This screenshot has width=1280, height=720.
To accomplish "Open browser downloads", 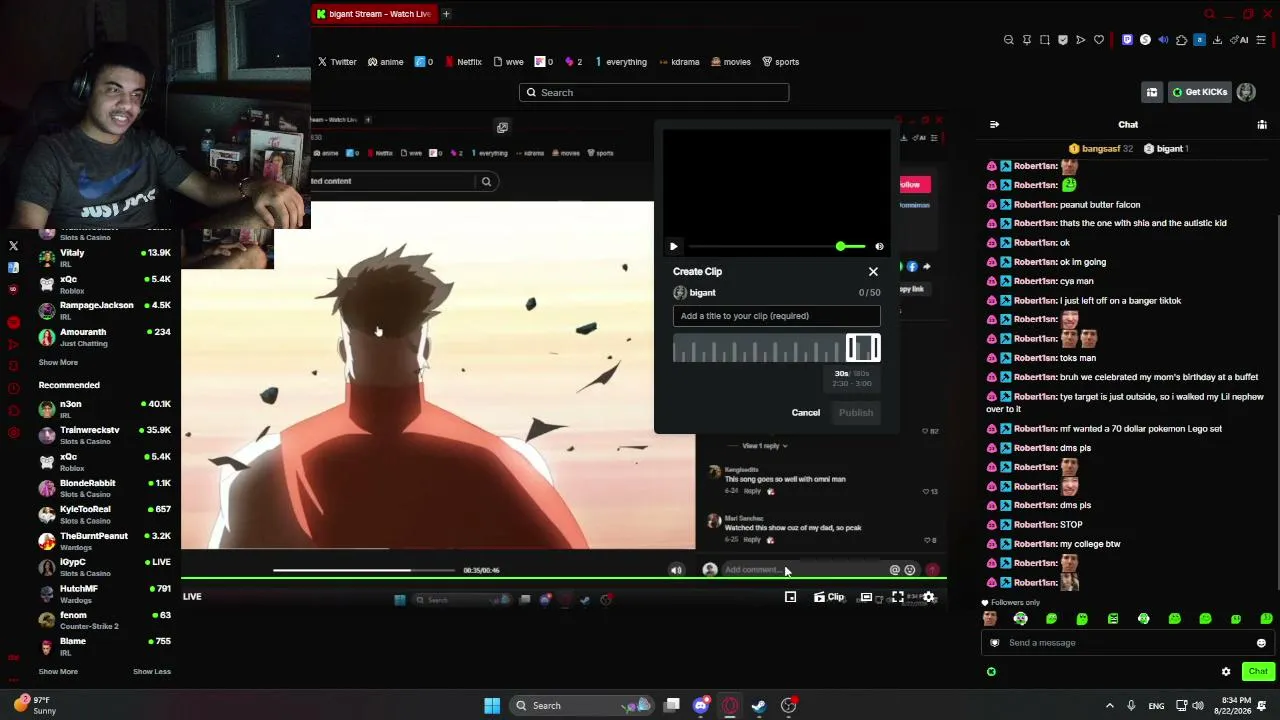I will tap(1217, 40).
